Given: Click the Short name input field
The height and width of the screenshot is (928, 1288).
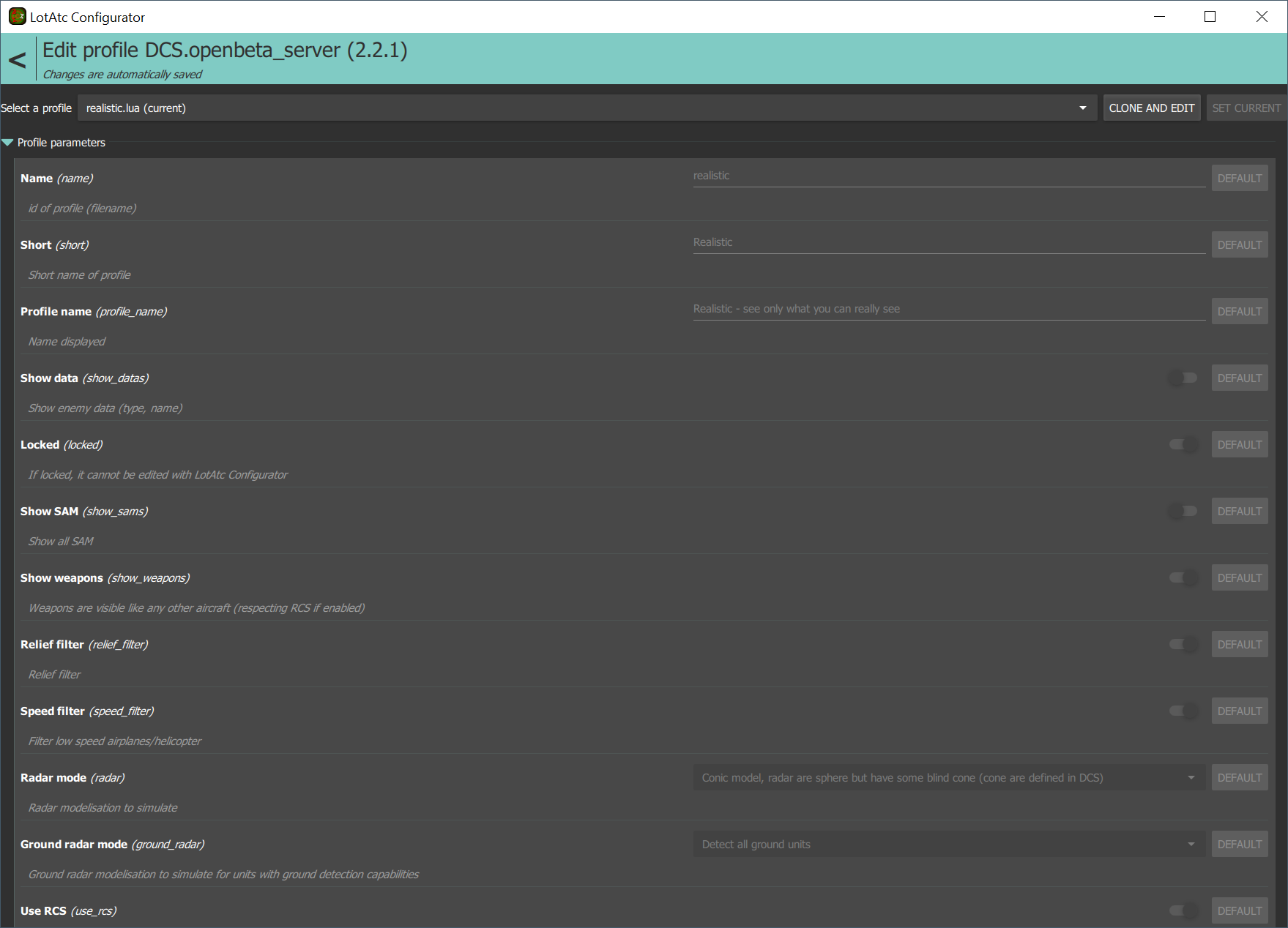Looking at the screenshot, I should click(x=949, y=243).
